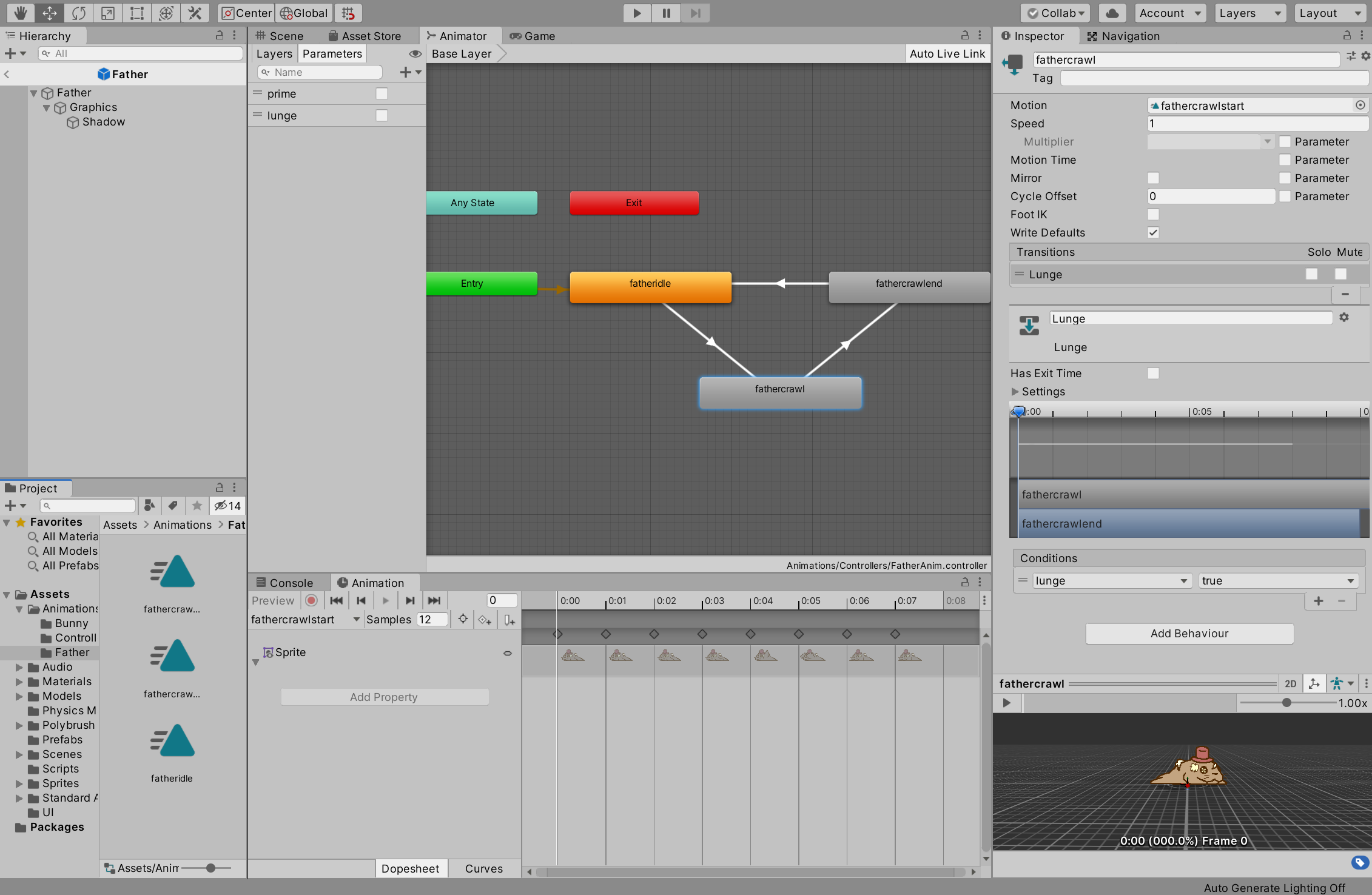Viewport: 1372px width, 895px height.
Task: Select the combined Transform tool
Action: [x=166, y=13]
